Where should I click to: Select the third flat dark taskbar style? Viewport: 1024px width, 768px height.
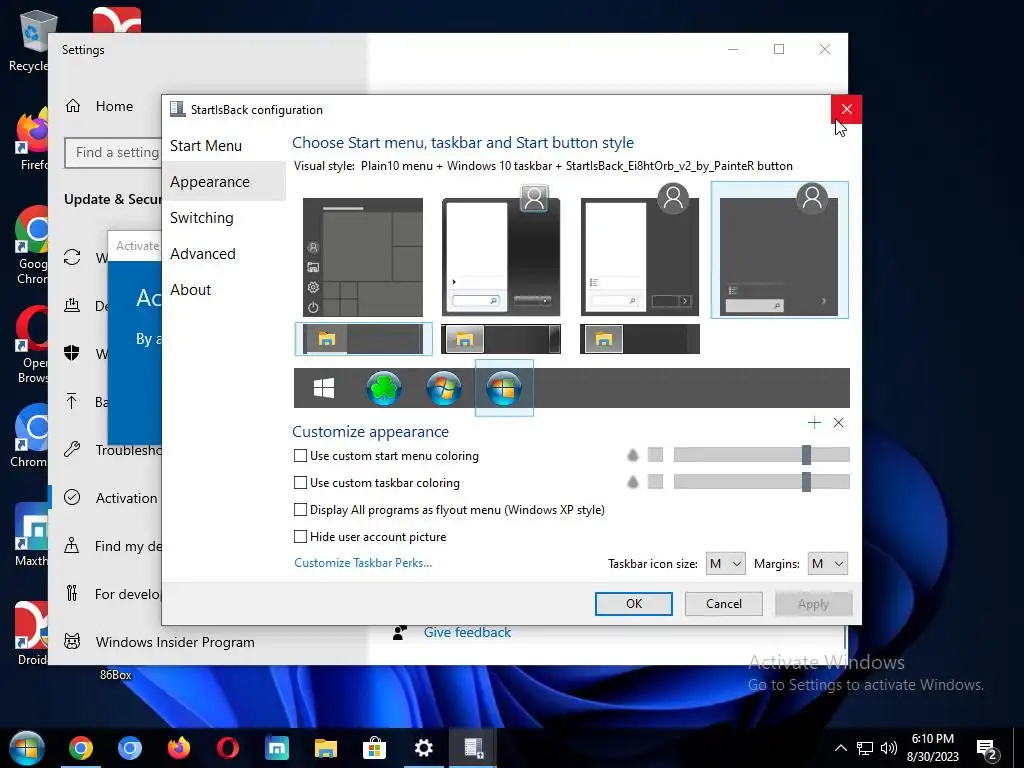pos(640,339)
